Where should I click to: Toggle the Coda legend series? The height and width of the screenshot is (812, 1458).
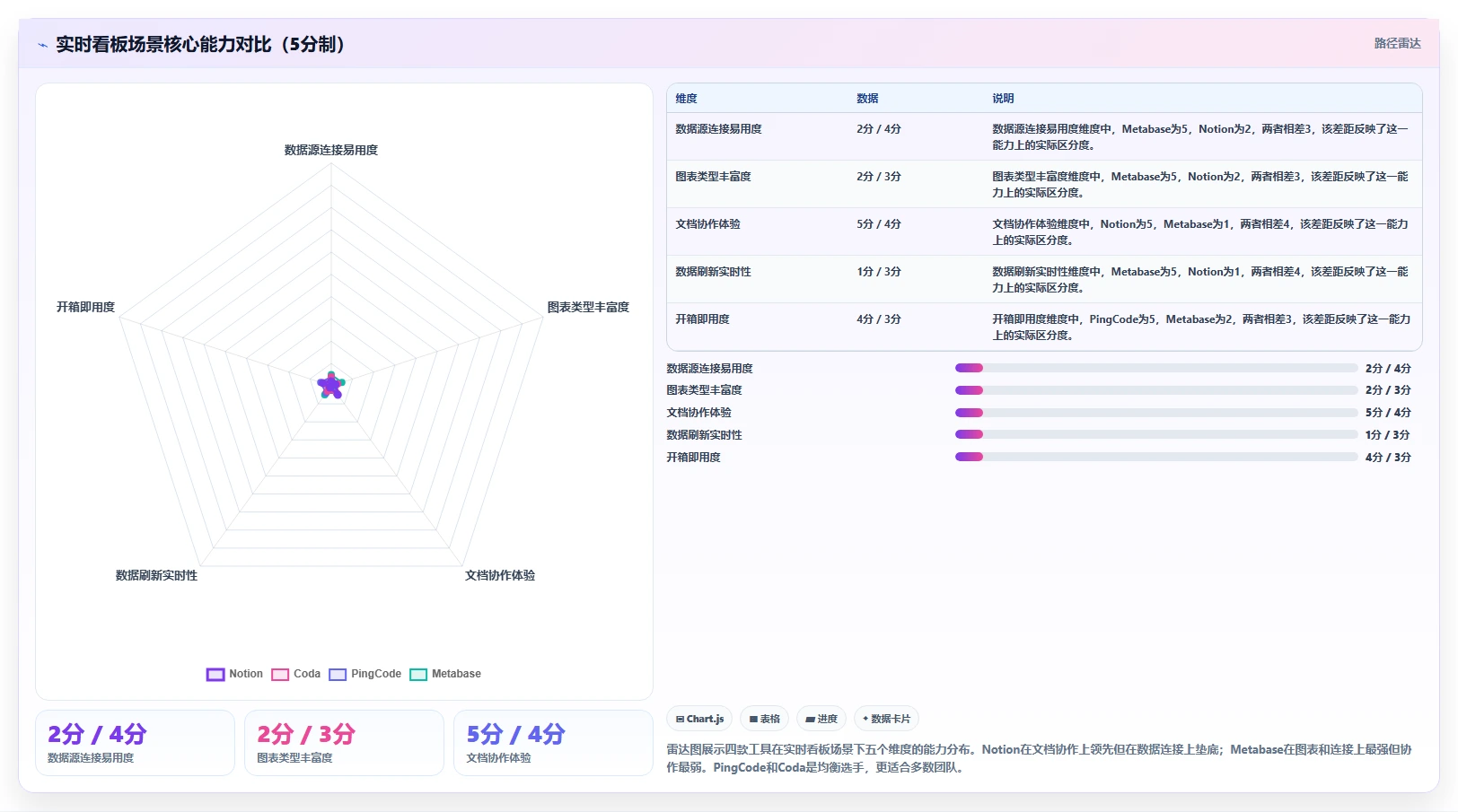pos(295,674)
